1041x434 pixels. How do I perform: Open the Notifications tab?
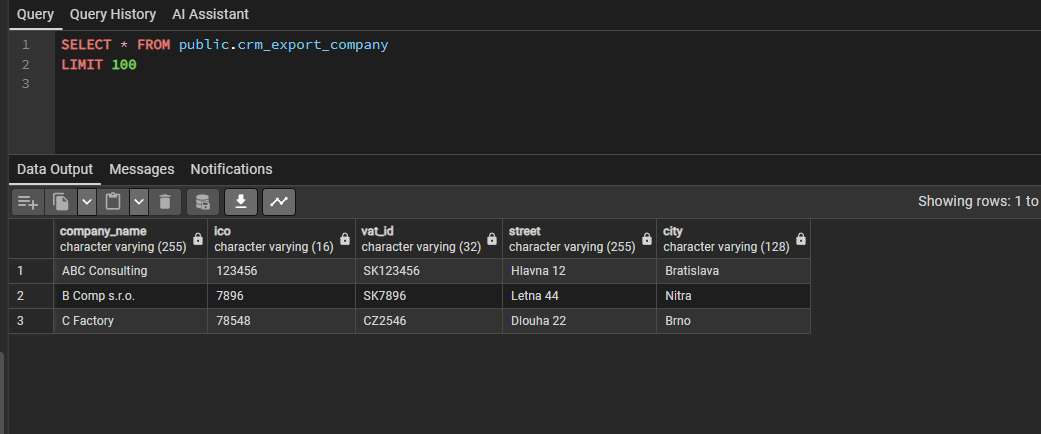click(231, 169)
